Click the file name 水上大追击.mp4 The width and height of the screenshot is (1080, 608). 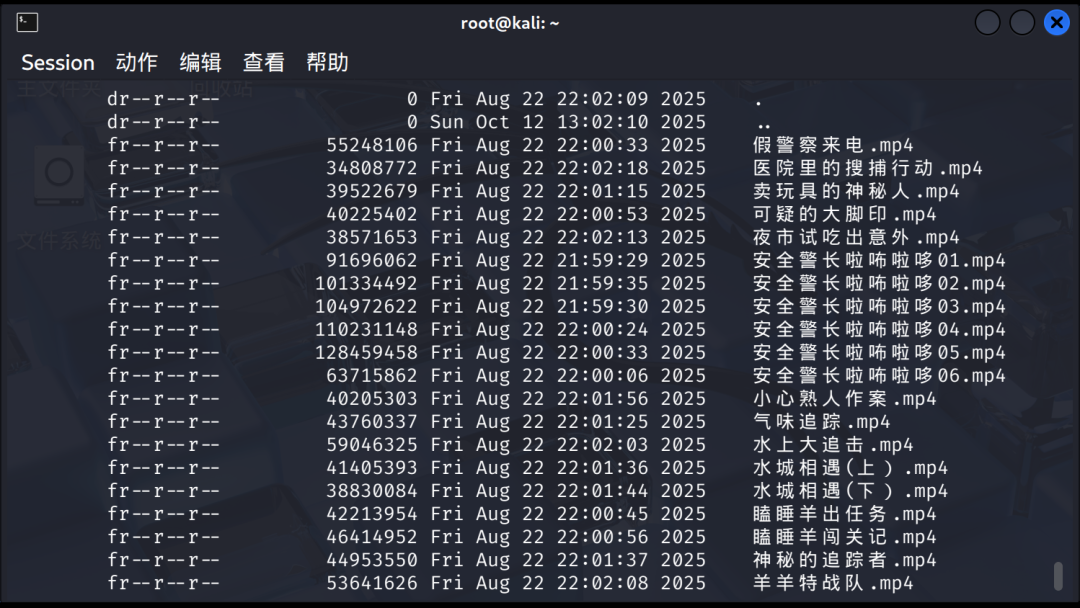pos(833,445)
